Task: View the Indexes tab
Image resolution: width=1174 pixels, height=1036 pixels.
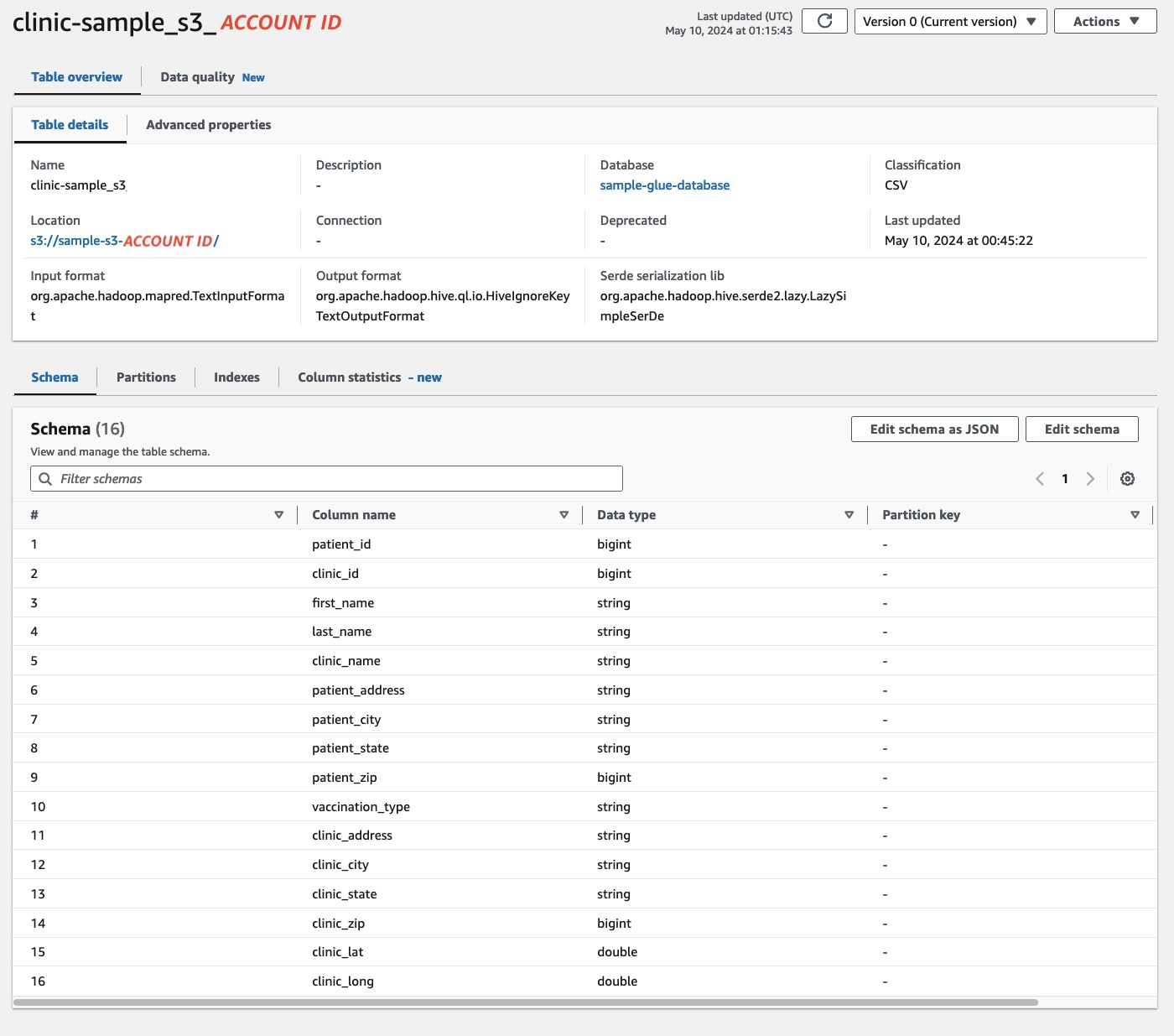Action: [236, 377]
